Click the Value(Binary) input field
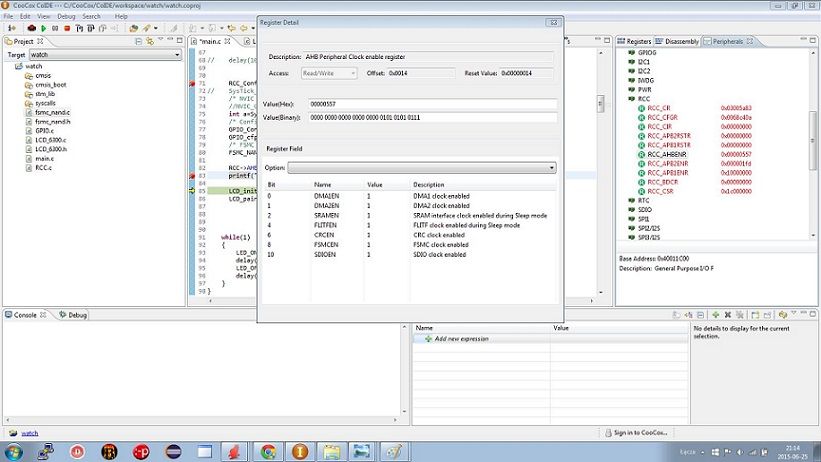 pos(432,118)
